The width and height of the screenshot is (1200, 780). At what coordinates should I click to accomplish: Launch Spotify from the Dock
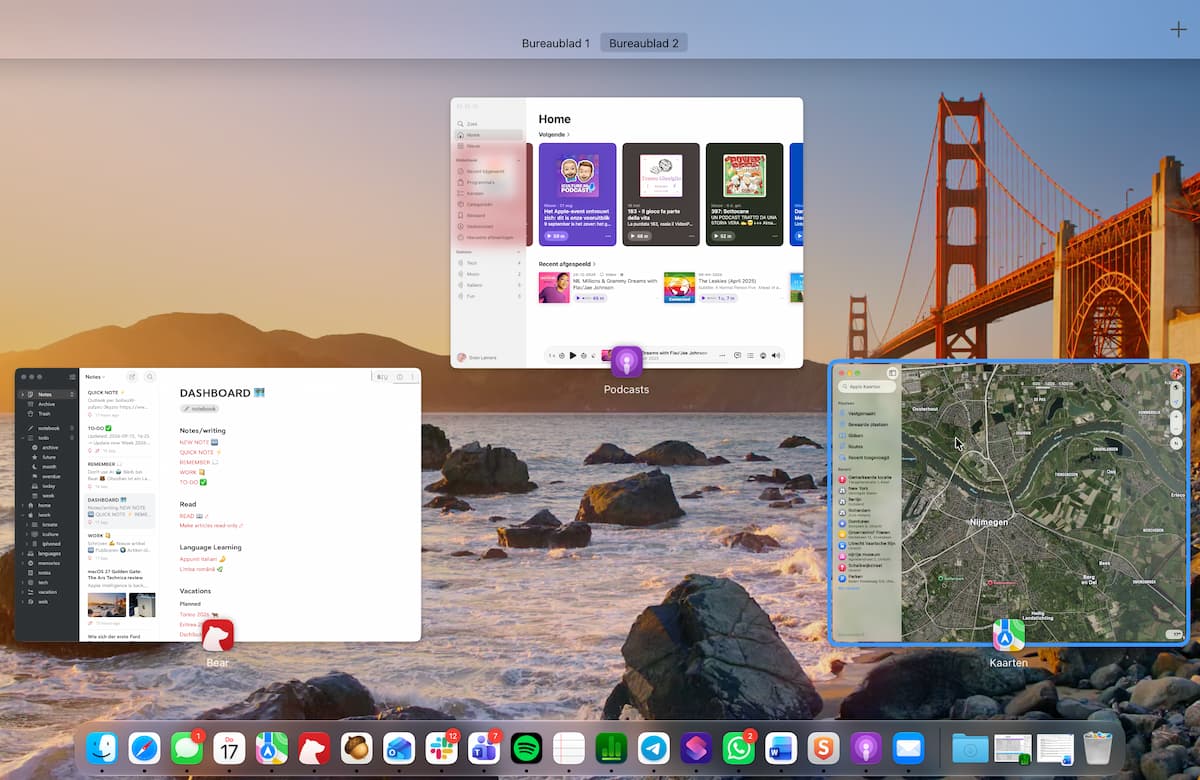pyautogui.click(x=526, y=748)
